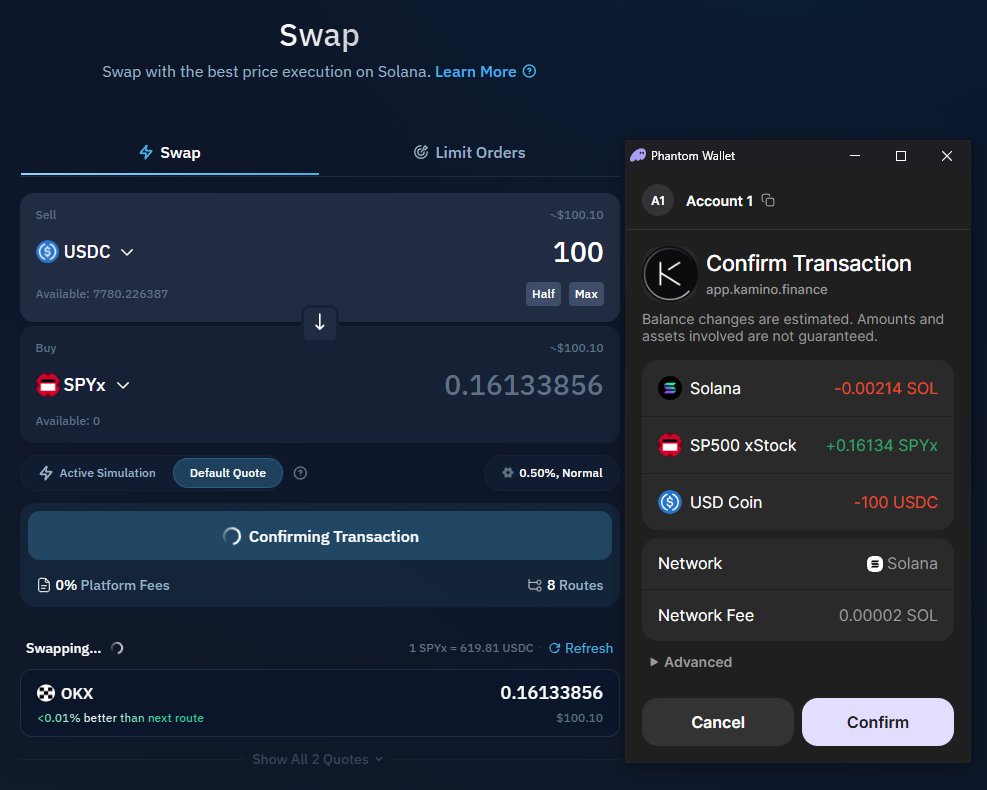Maximize the Phantom Wallet window

901,155
